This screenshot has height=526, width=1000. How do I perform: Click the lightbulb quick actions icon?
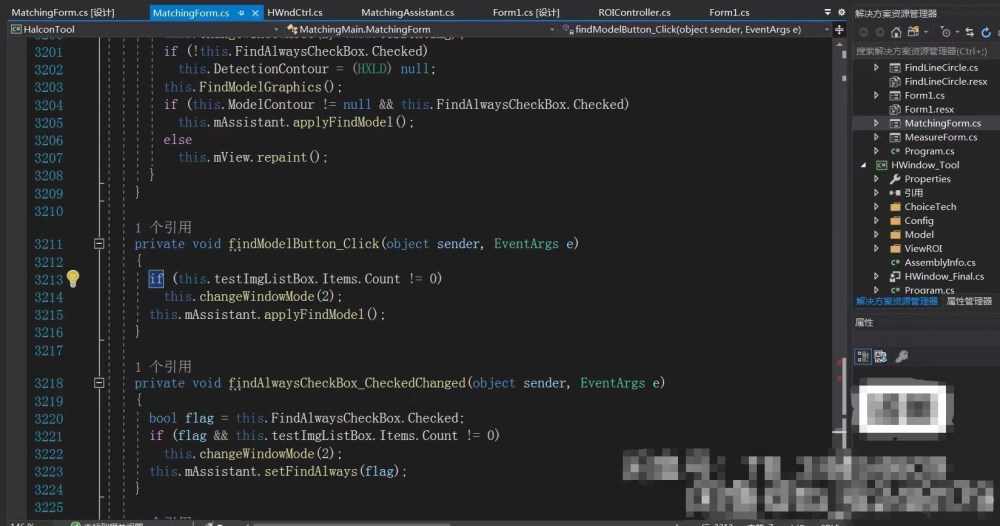[73, 278]
